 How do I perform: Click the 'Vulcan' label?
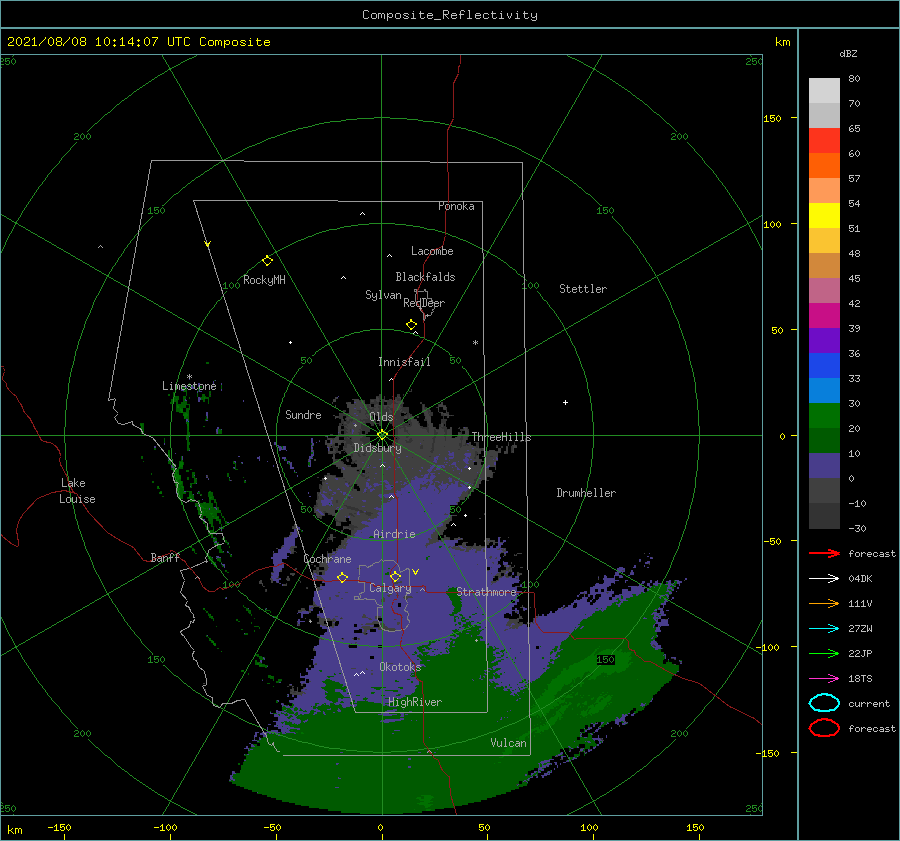509,743
